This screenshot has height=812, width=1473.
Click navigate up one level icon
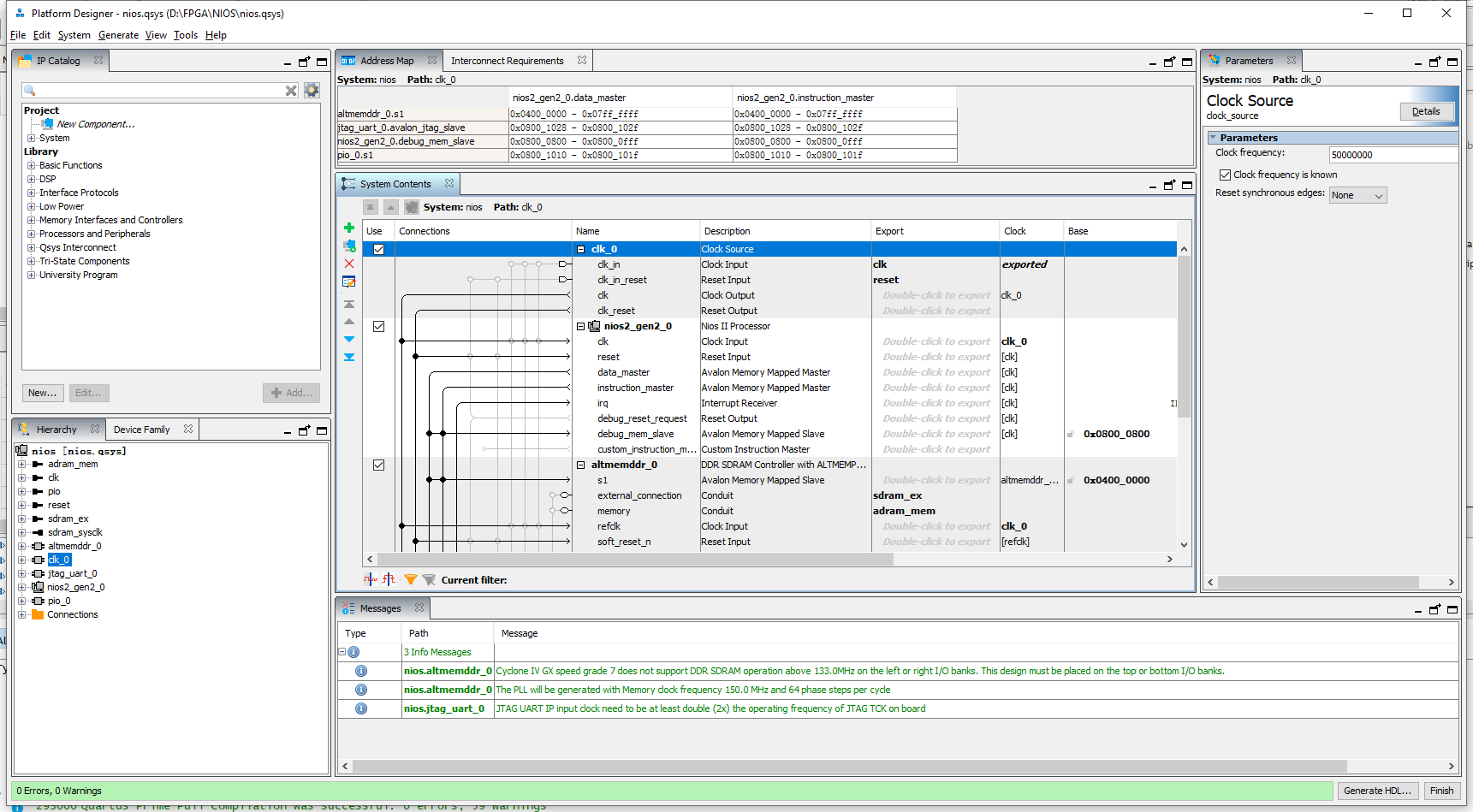pyautogui.click(x=390, y=207)
